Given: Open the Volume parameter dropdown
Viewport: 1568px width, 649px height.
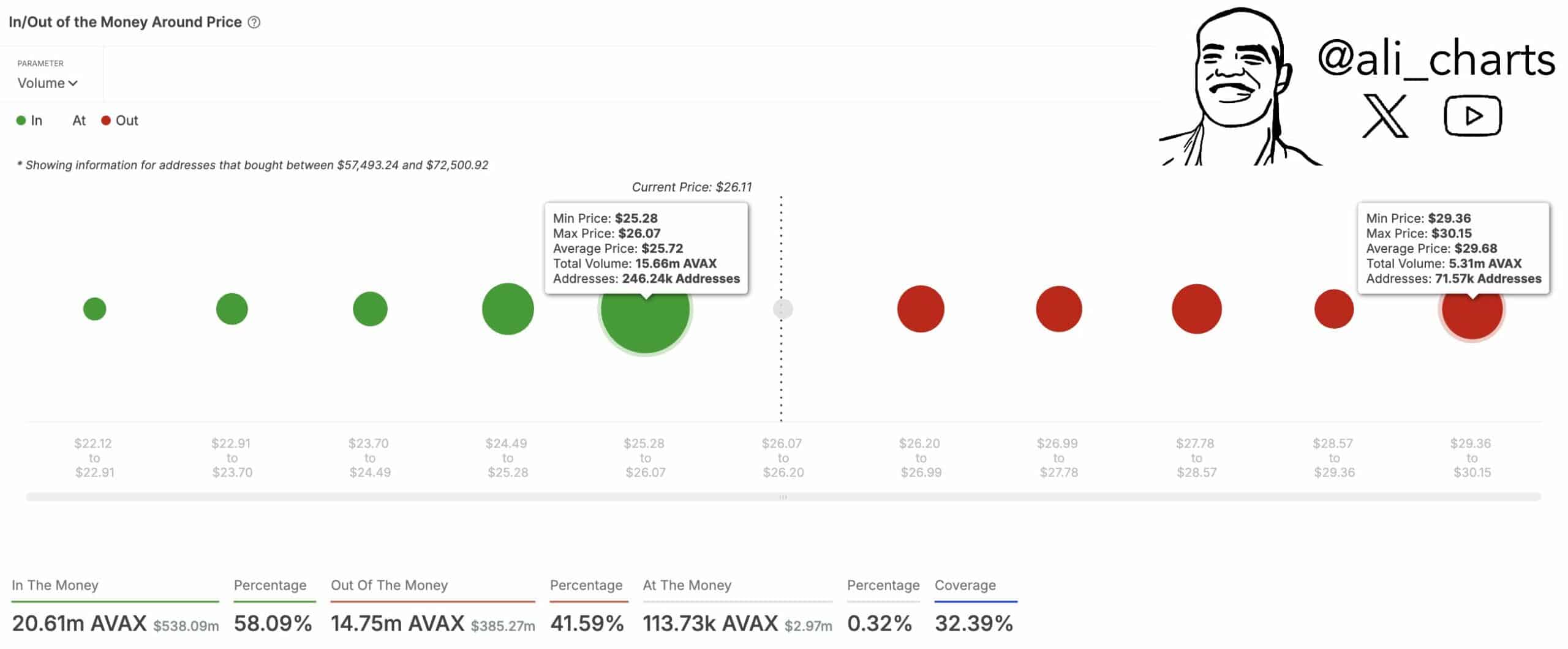Looking at the screenshot, I should pos(47,83).
